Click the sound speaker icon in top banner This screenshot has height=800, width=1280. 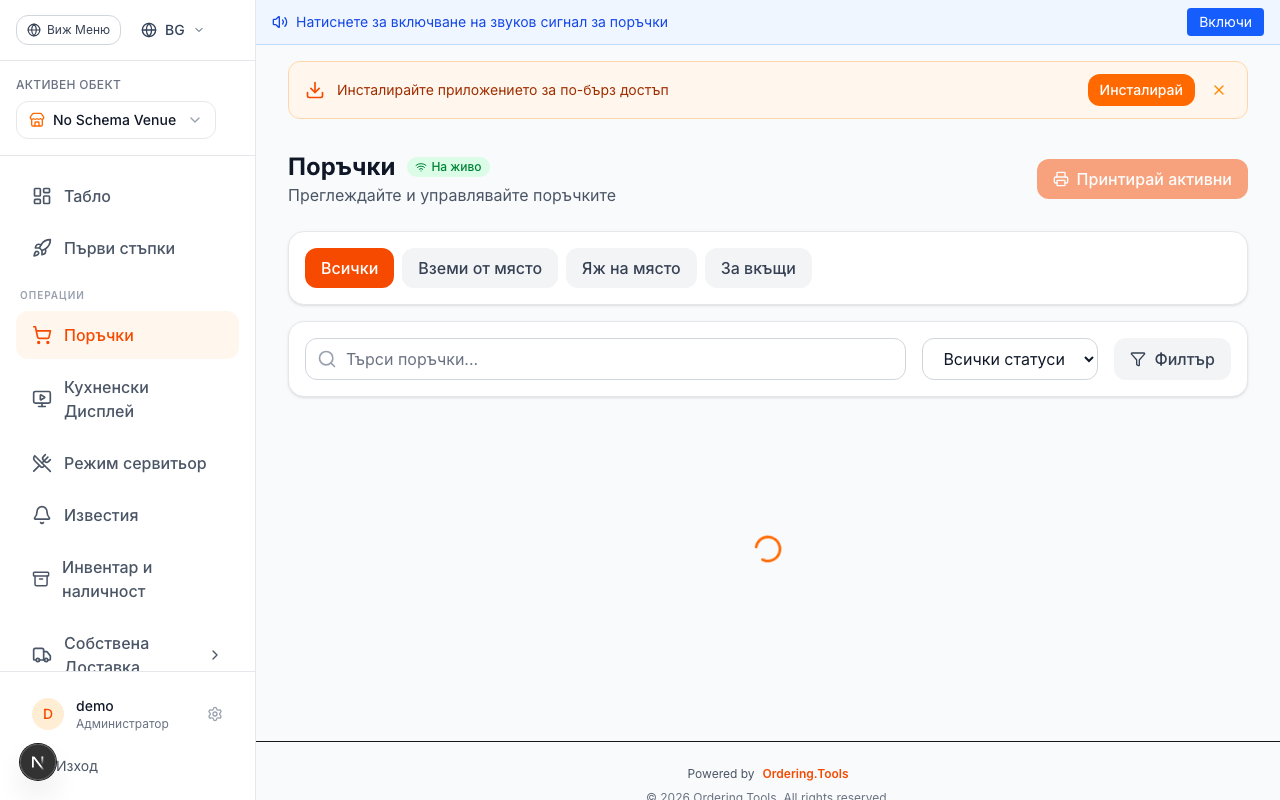click(279, 21)
